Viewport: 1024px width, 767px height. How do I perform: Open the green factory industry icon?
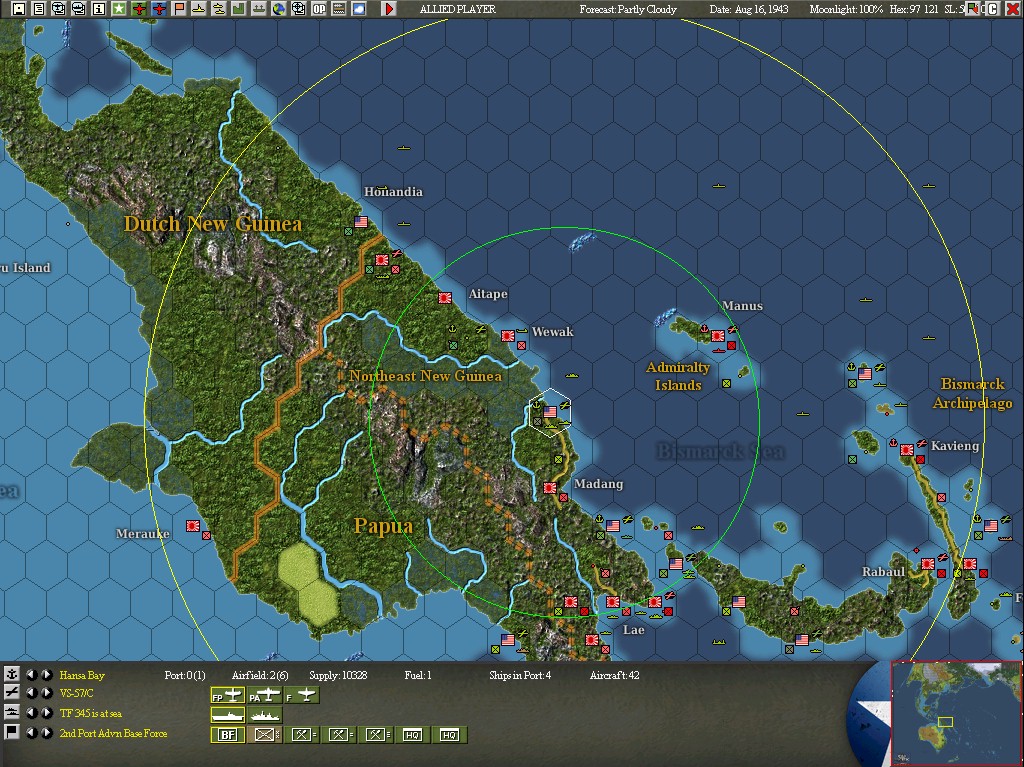tap(238, 8)
